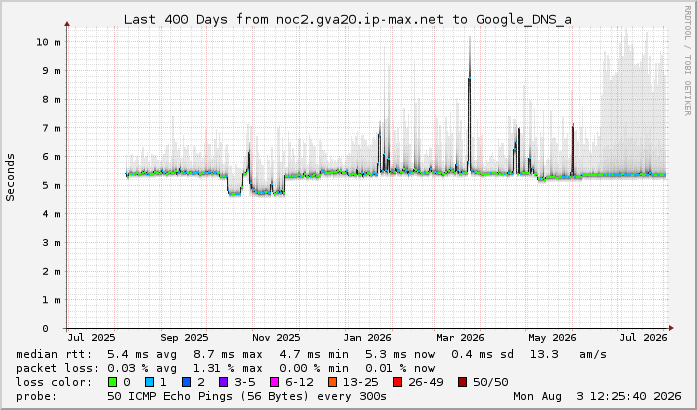Click the '2 m' y-axis tick label
The height and width of the screenshot is (410, 697).
click(52, 271)
